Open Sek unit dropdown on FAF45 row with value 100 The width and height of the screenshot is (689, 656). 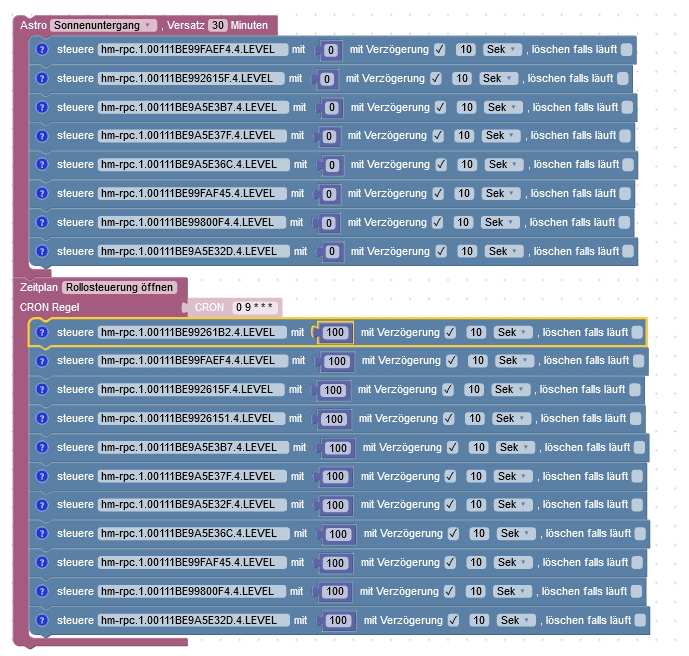point(513,563)
